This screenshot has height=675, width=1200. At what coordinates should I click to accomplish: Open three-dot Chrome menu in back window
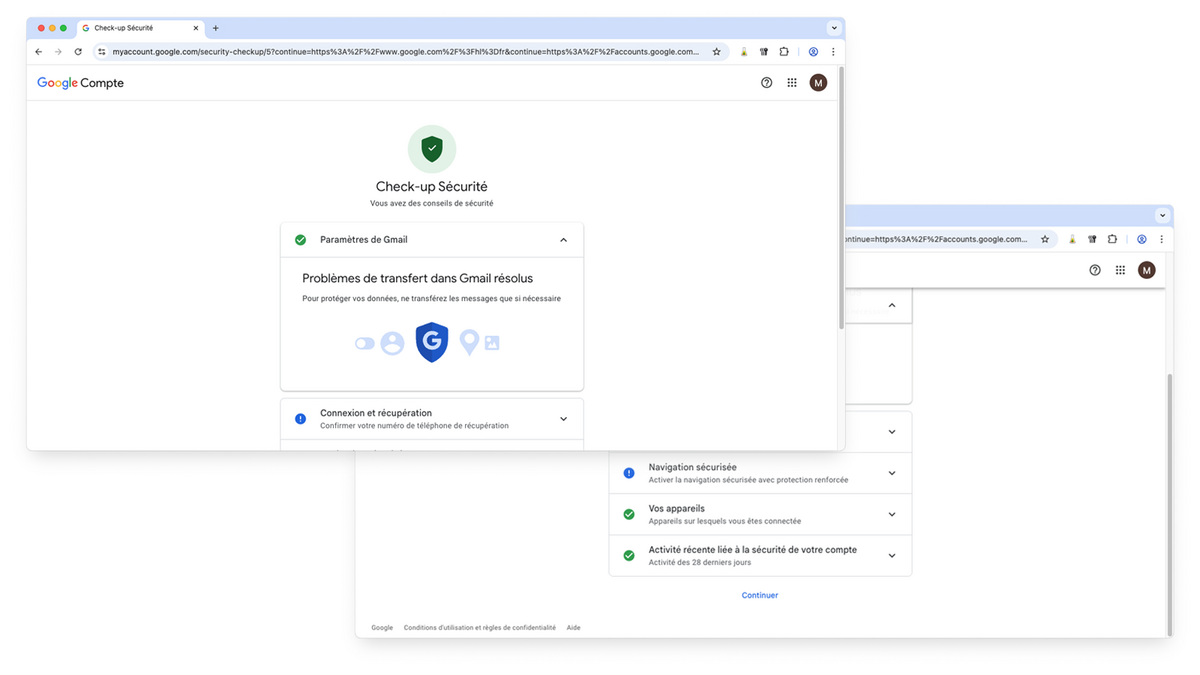tap(1161, 239)
